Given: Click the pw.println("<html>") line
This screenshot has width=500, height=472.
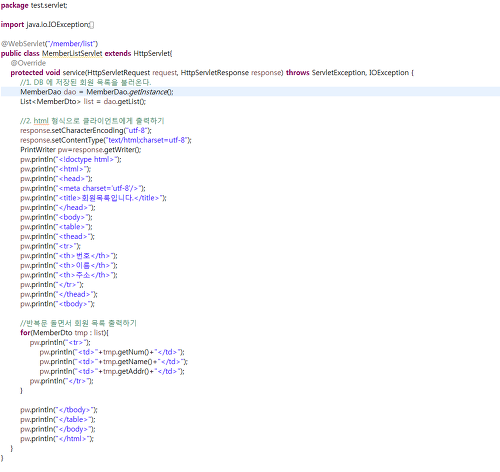Looking at the screenshot, I should coord(56,169).
